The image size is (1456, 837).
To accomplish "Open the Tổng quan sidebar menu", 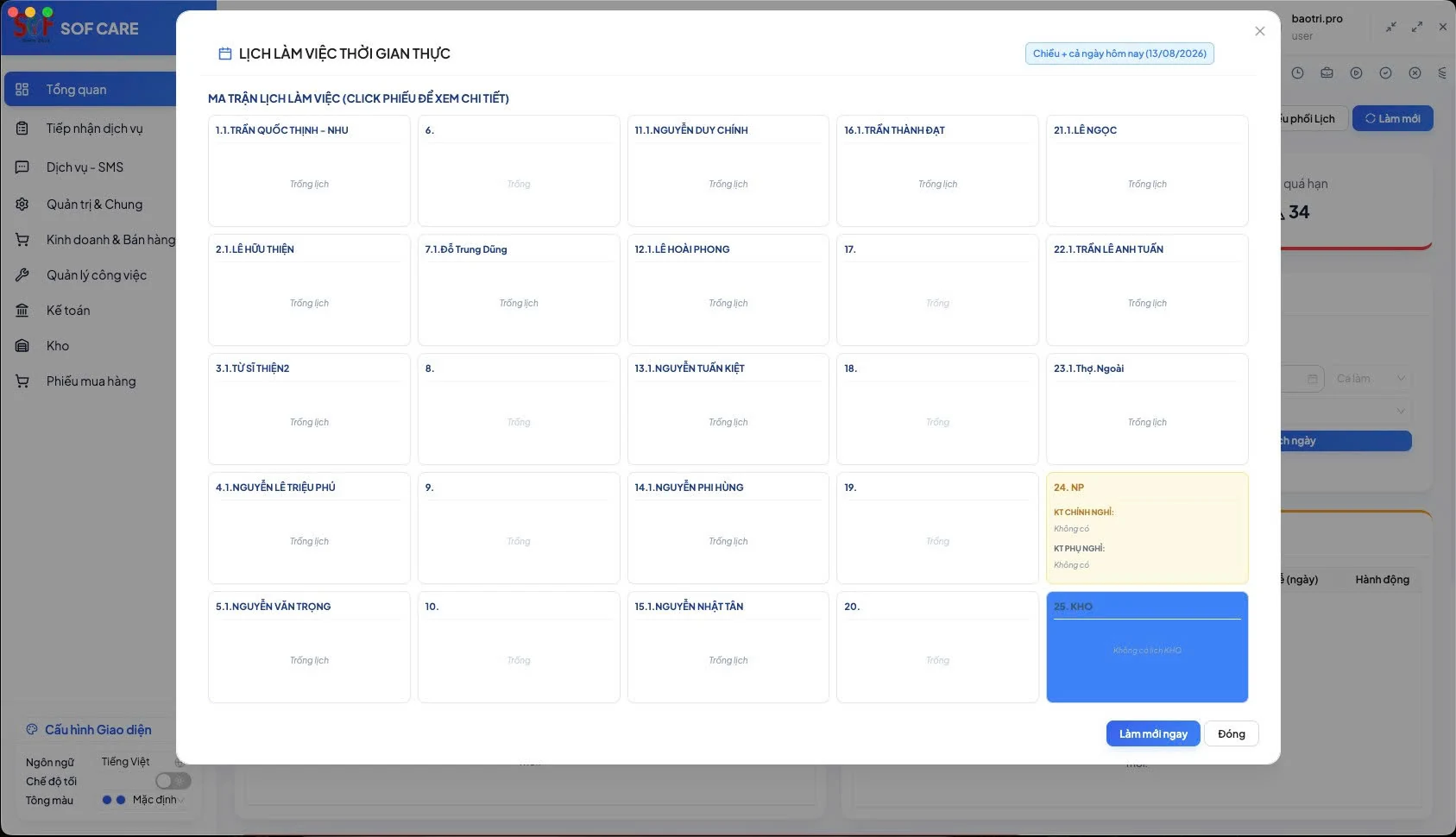I will tap(91, 90).
